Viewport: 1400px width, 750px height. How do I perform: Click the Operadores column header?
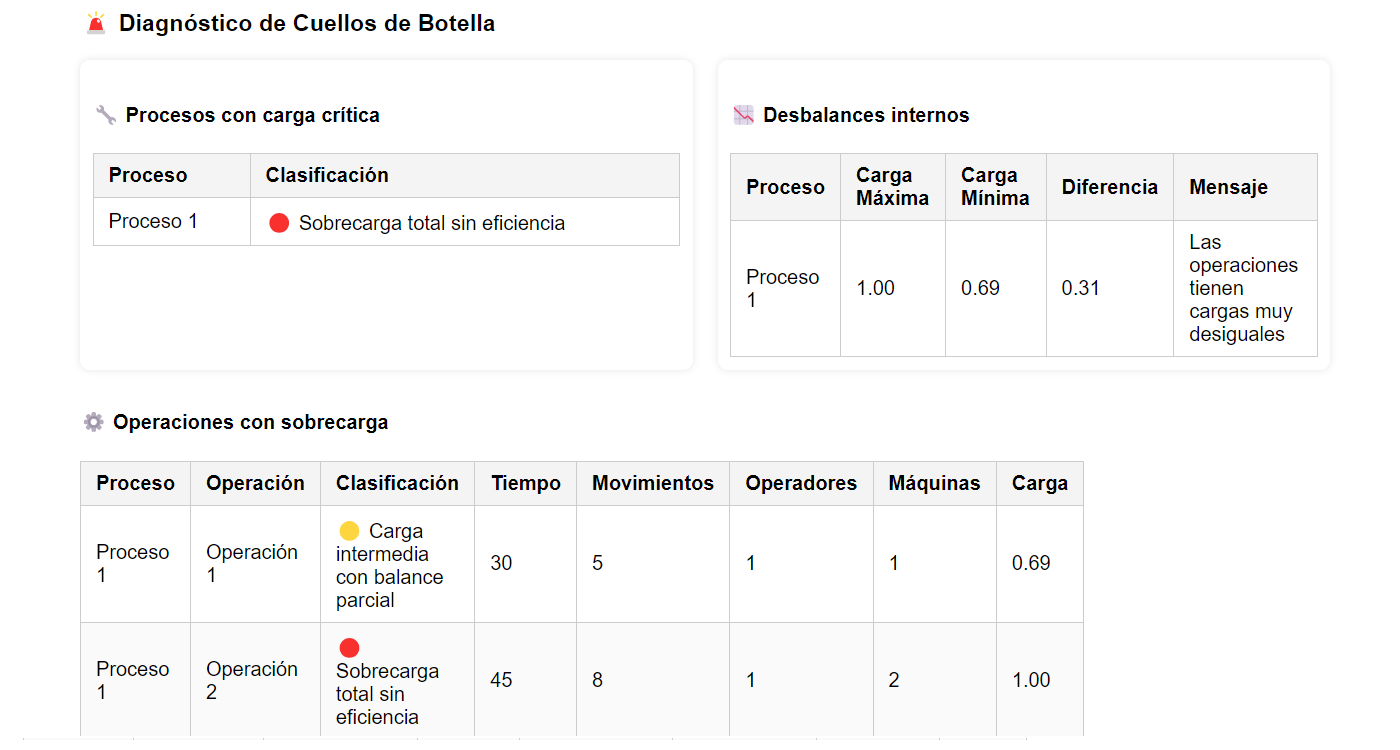tap(800, 483)
